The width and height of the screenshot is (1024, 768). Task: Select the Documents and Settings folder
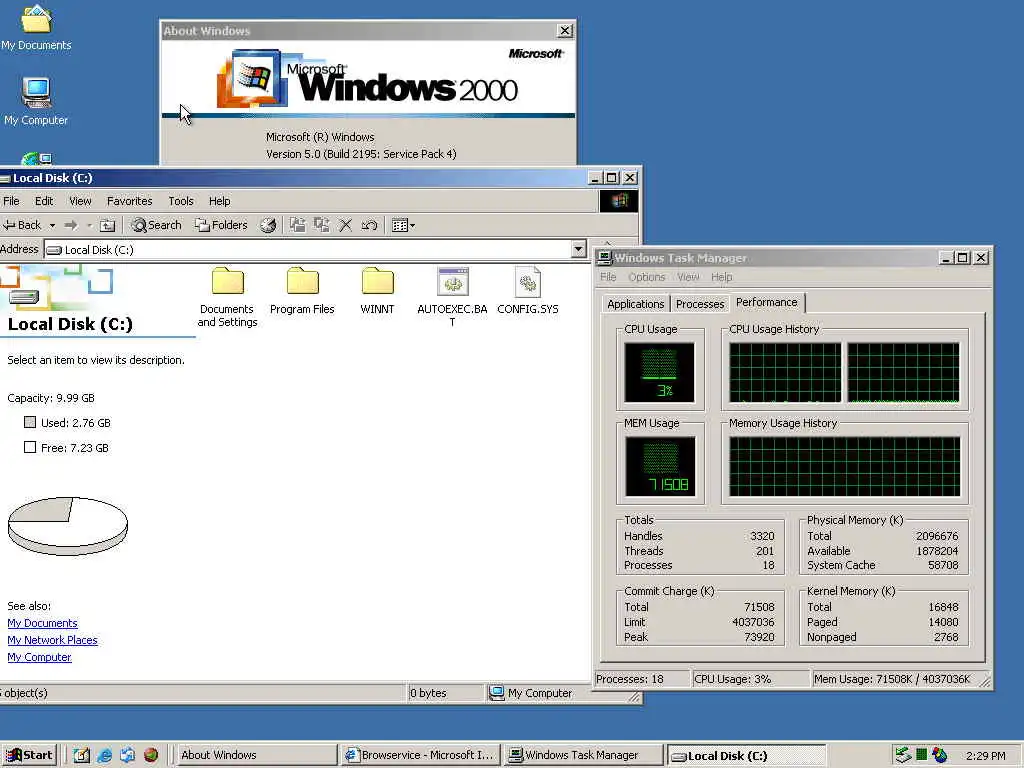coord(227,297)
